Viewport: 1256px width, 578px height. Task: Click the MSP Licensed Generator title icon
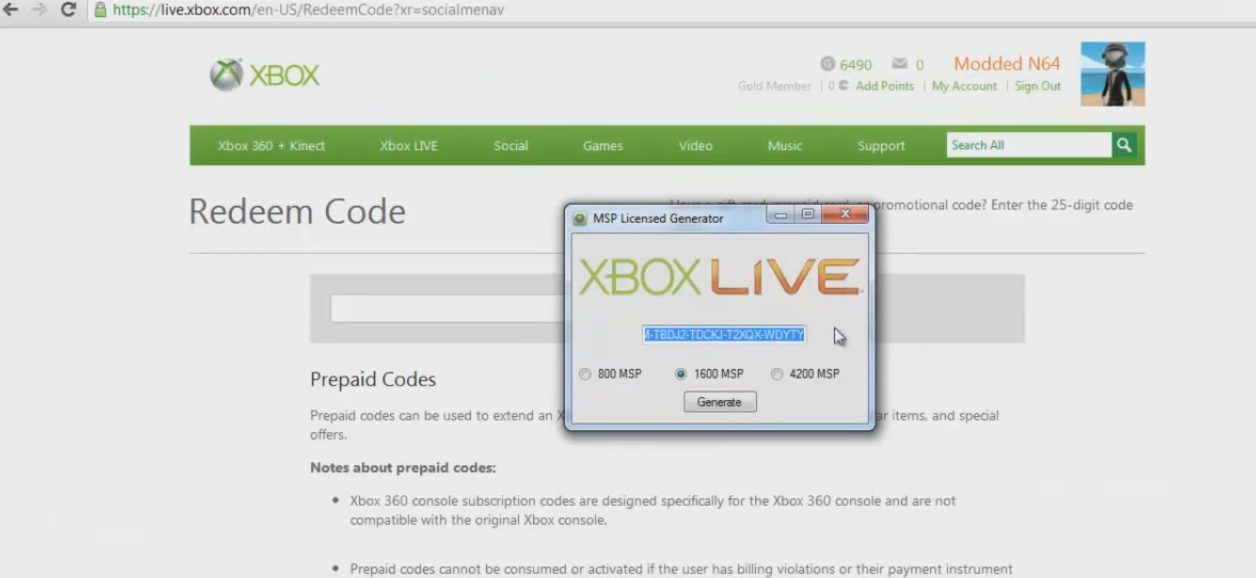pos(579,218)
